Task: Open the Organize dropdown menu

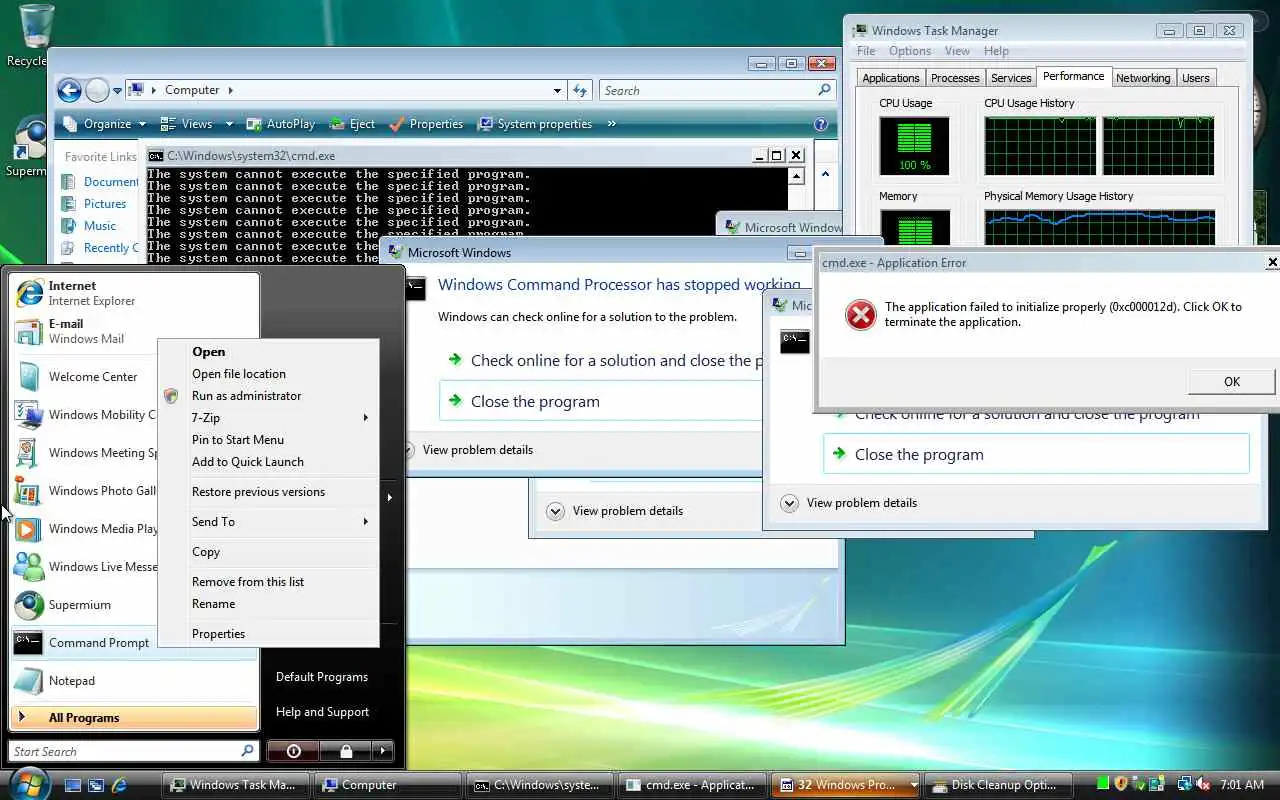Action: 103,124
